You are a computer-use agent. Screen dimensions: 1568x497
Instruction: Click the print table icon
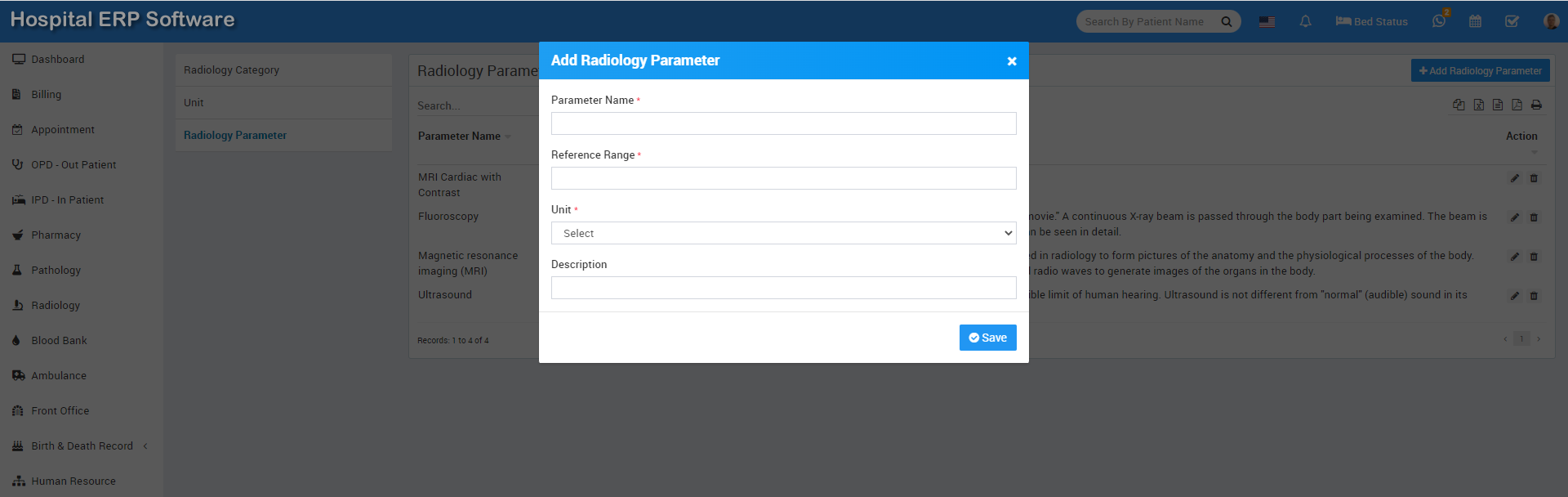[x=1536, y=105]
